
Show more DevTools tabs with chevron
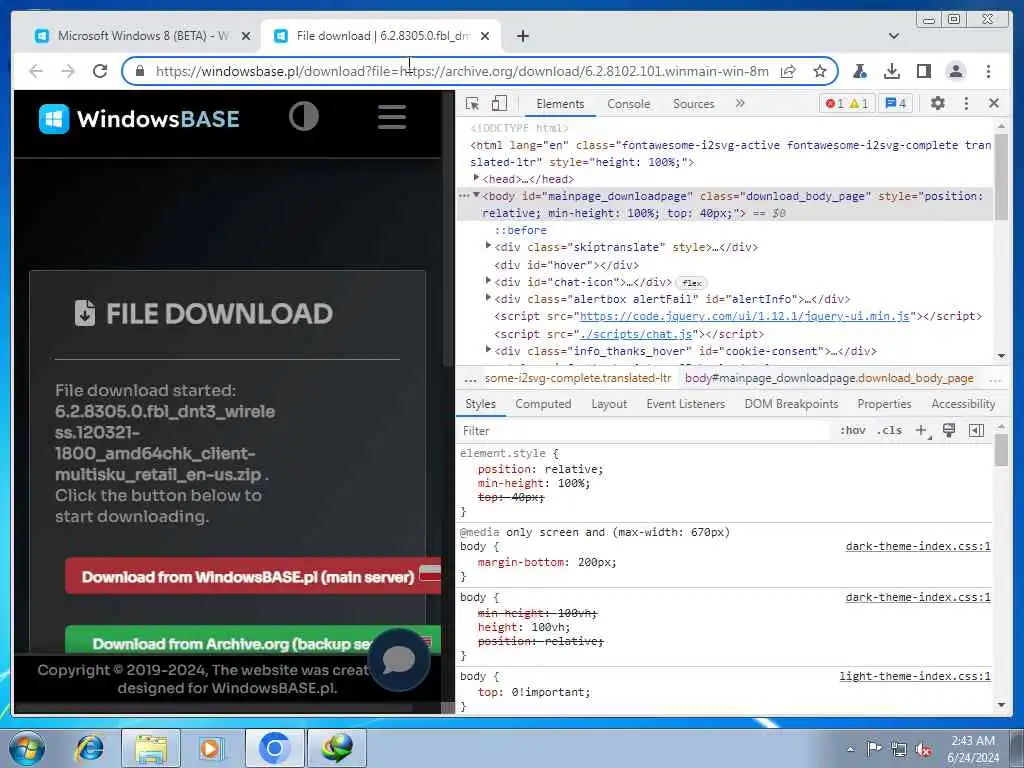(x=740, y=103)
